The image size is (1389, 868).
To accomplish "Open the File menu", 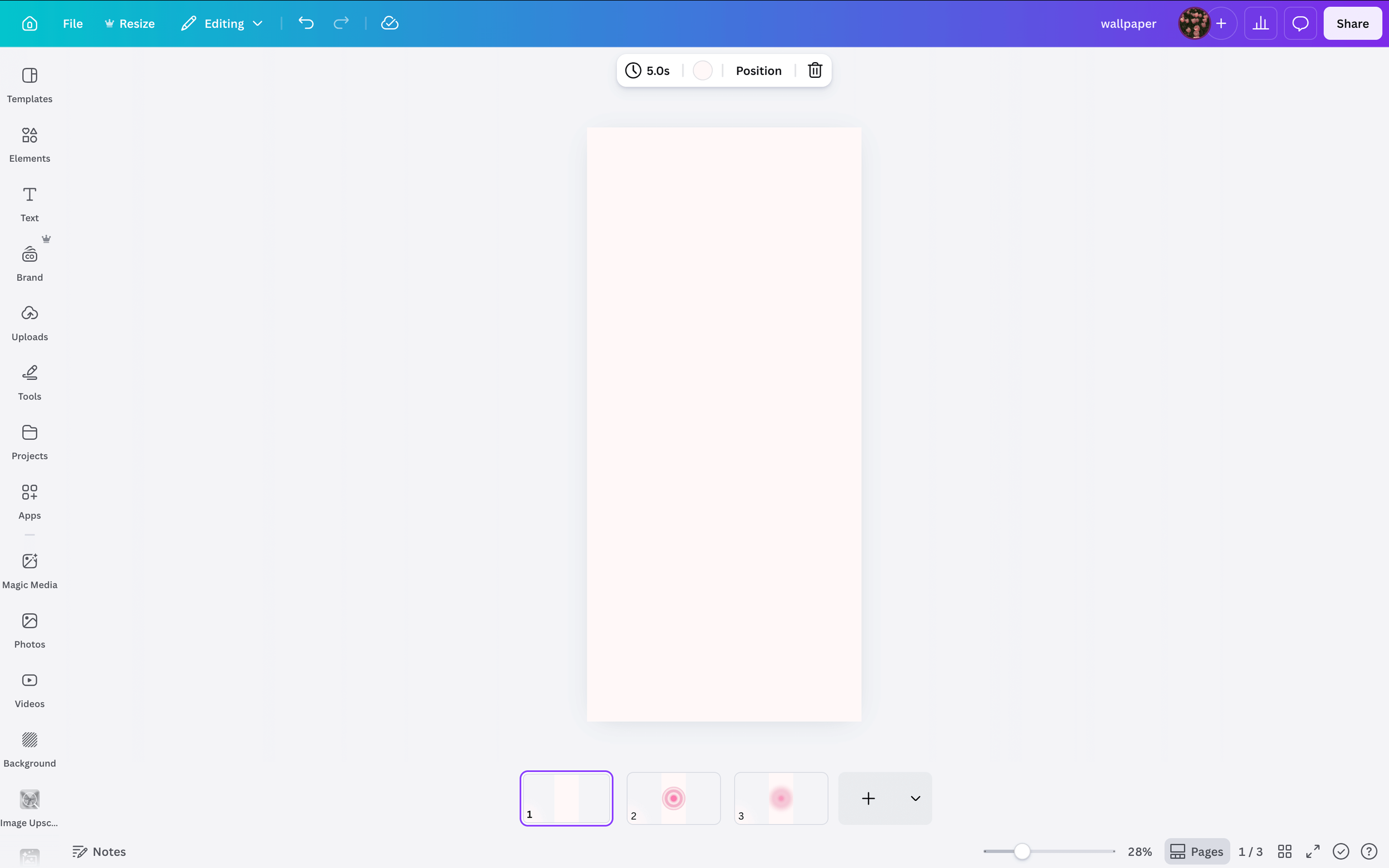I will click(73, 23).
